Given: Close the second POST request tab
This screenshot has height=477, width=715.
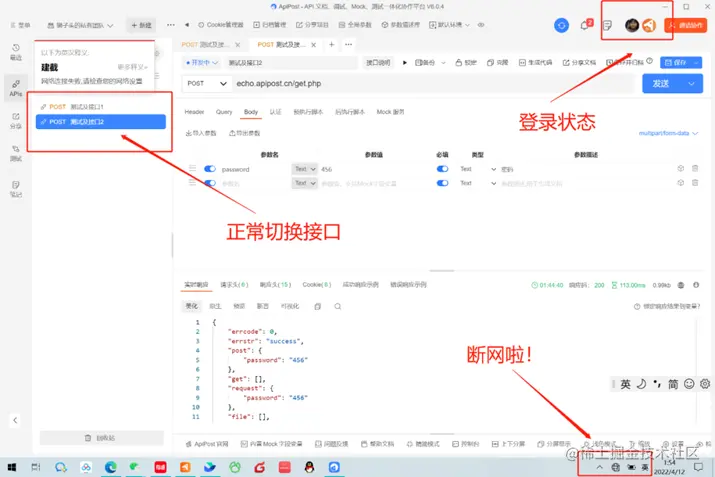Looking at the screenshot, I should click(313, 45).
